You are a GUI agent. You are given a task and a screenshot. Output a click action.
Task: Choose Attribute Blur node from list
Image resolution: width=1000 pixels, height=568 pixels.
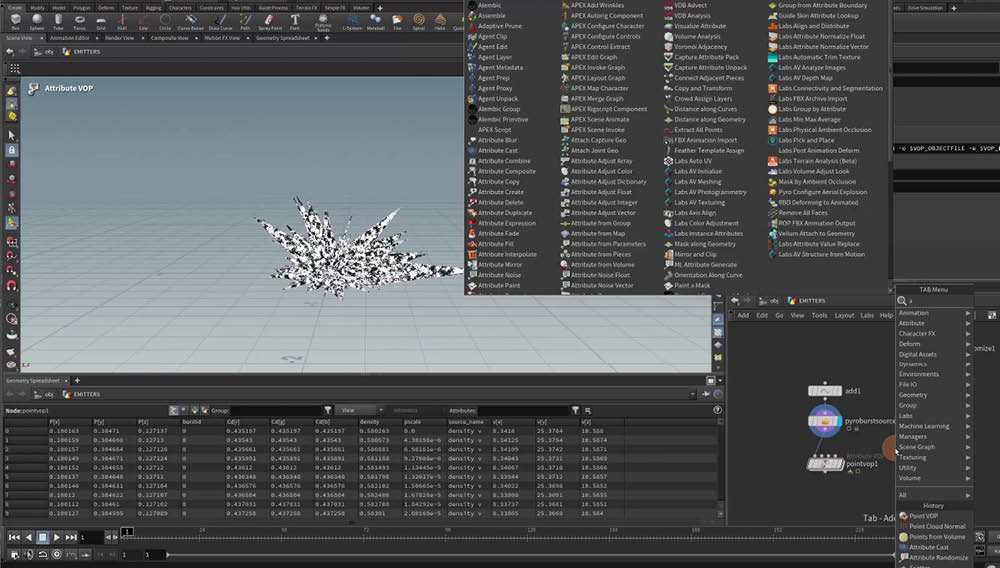point(497,140)
